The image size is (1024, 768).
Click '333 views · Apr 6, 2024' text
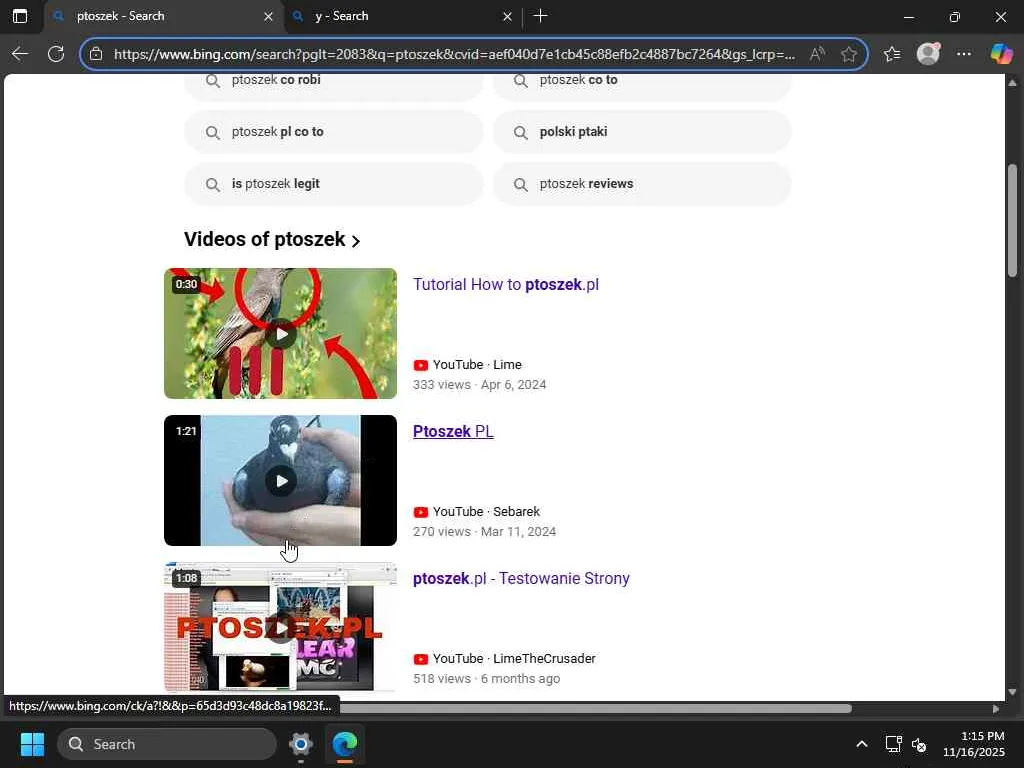click(x=479, y=385)
